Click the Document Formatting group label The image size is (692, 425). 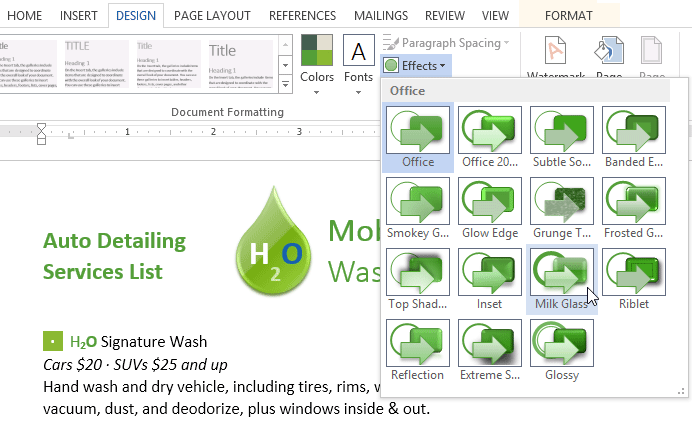point(227,112)
